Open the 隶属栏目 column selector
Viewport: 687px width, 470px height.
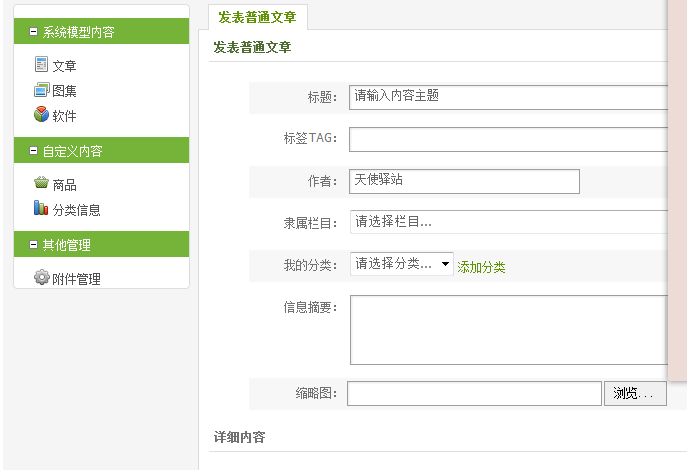point(508,222)
